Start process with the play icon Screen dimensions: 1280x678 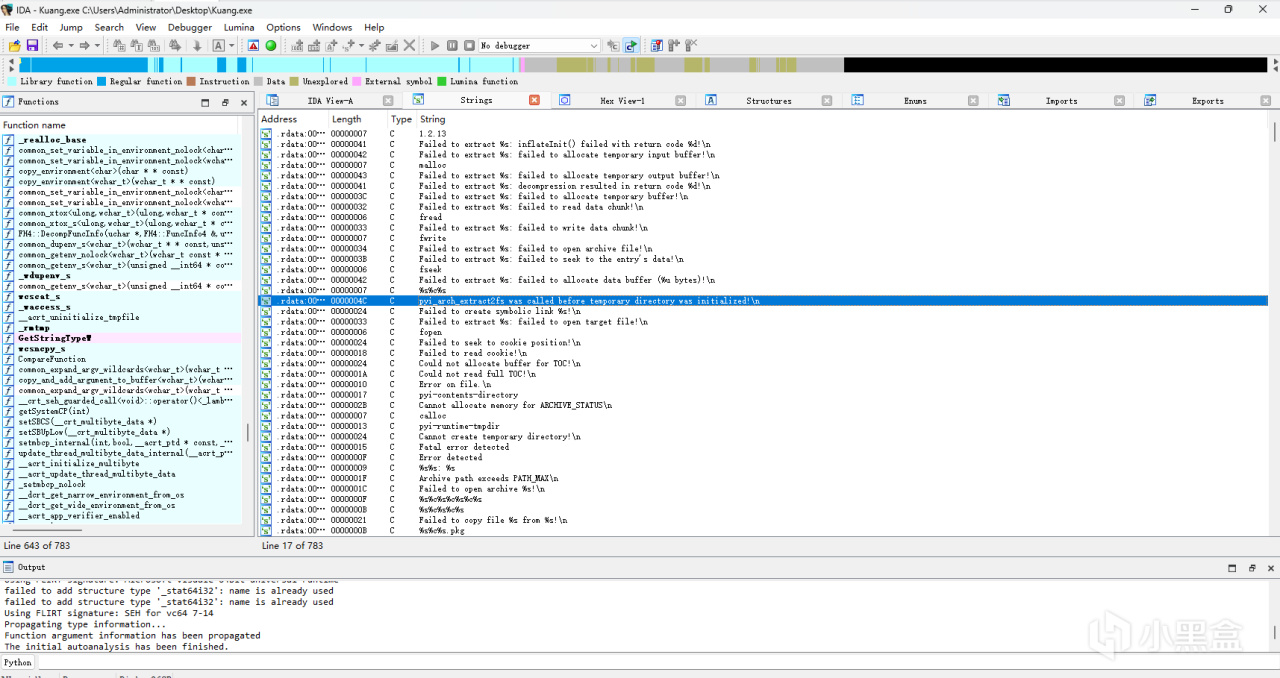(435, 46)
